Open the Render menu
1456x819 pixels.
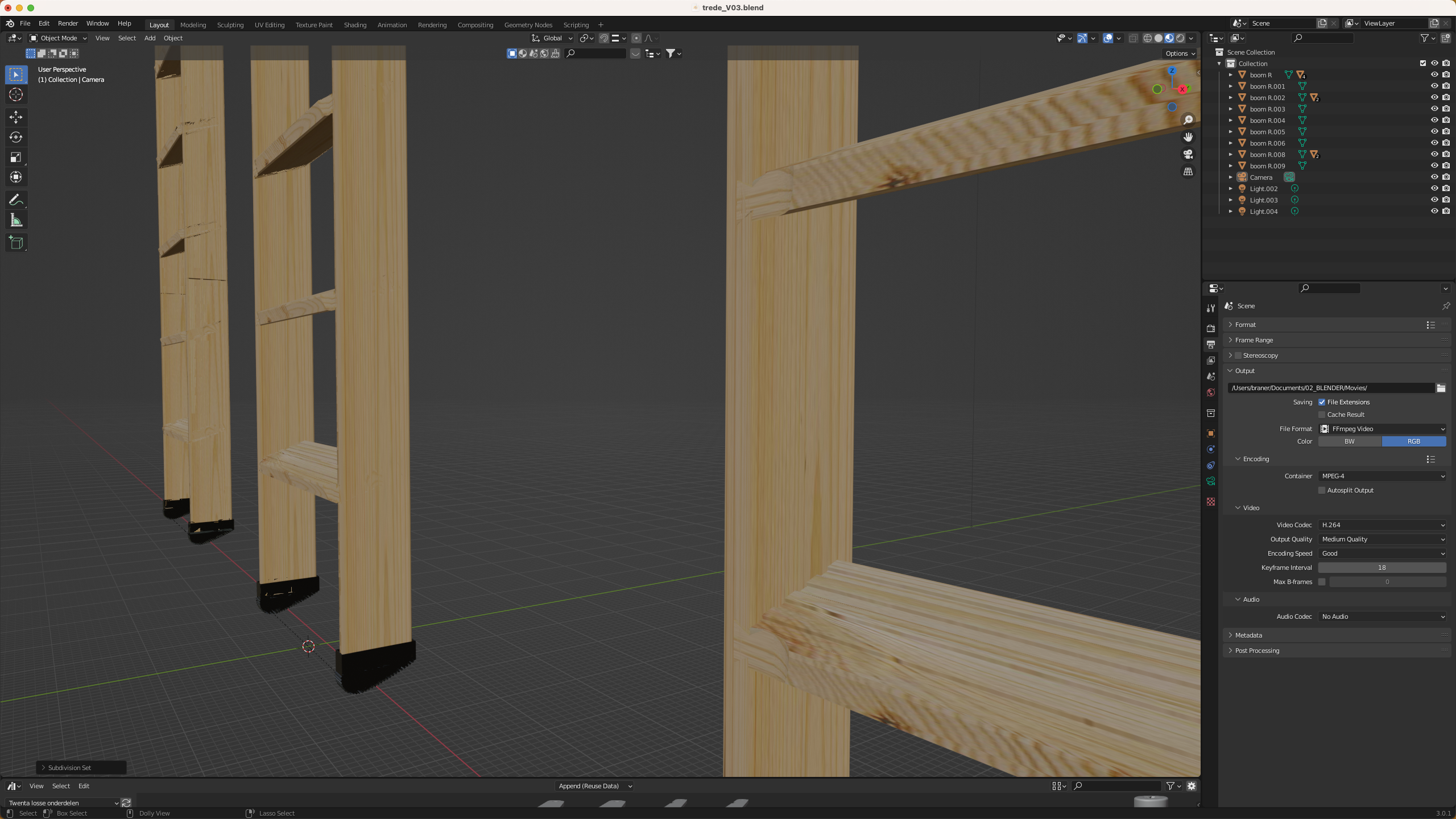pyautogui.click(x=68, y=23)
